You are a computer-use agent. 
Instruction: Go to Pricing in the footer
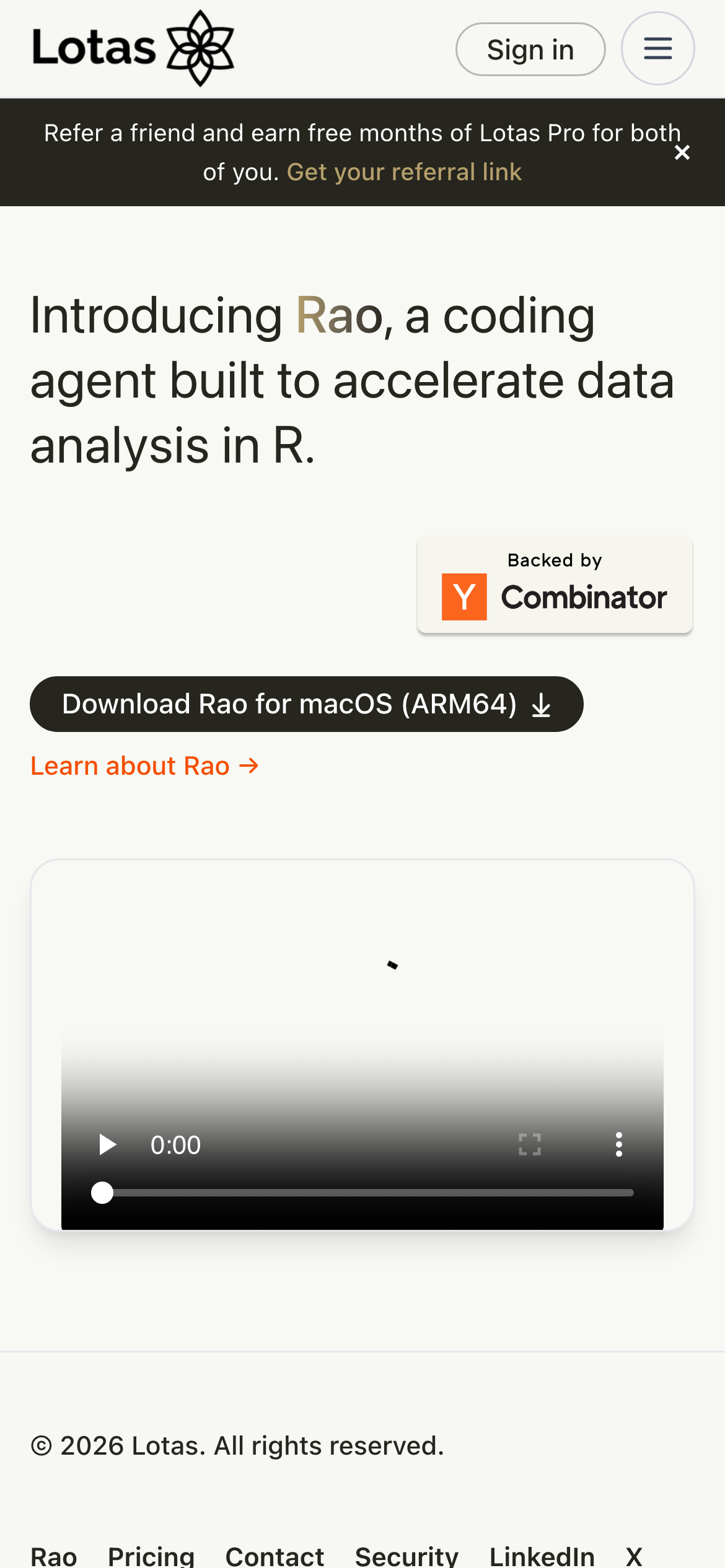[x=151, y=1557]
